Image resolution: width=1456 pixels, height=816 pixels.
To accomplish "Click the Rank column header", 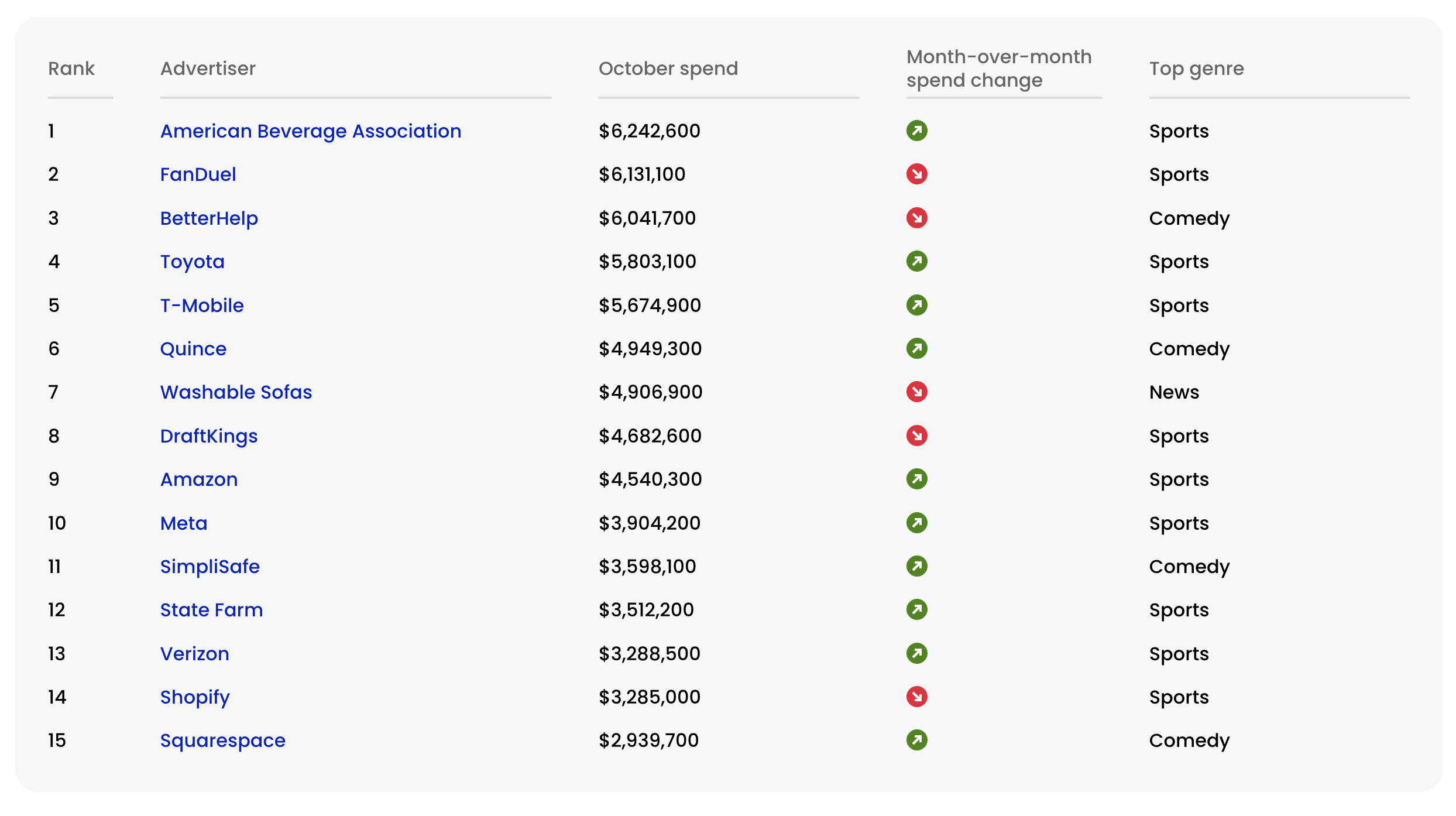I will click(x=71, y=68).
